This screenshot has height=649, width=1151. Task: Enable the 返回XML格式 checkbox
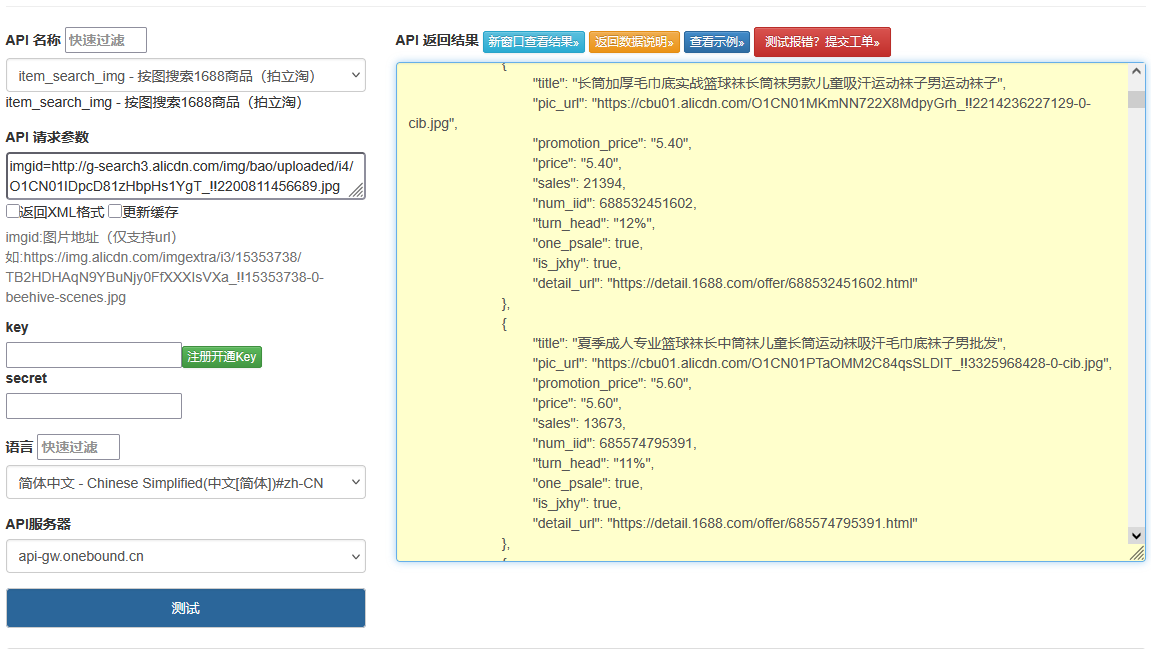10,211
